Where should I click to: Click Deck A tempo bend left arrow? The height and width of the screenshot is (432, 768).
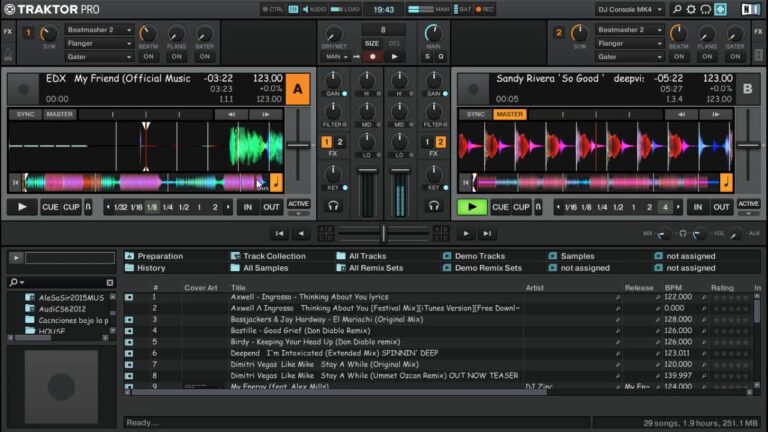point(231,114)
